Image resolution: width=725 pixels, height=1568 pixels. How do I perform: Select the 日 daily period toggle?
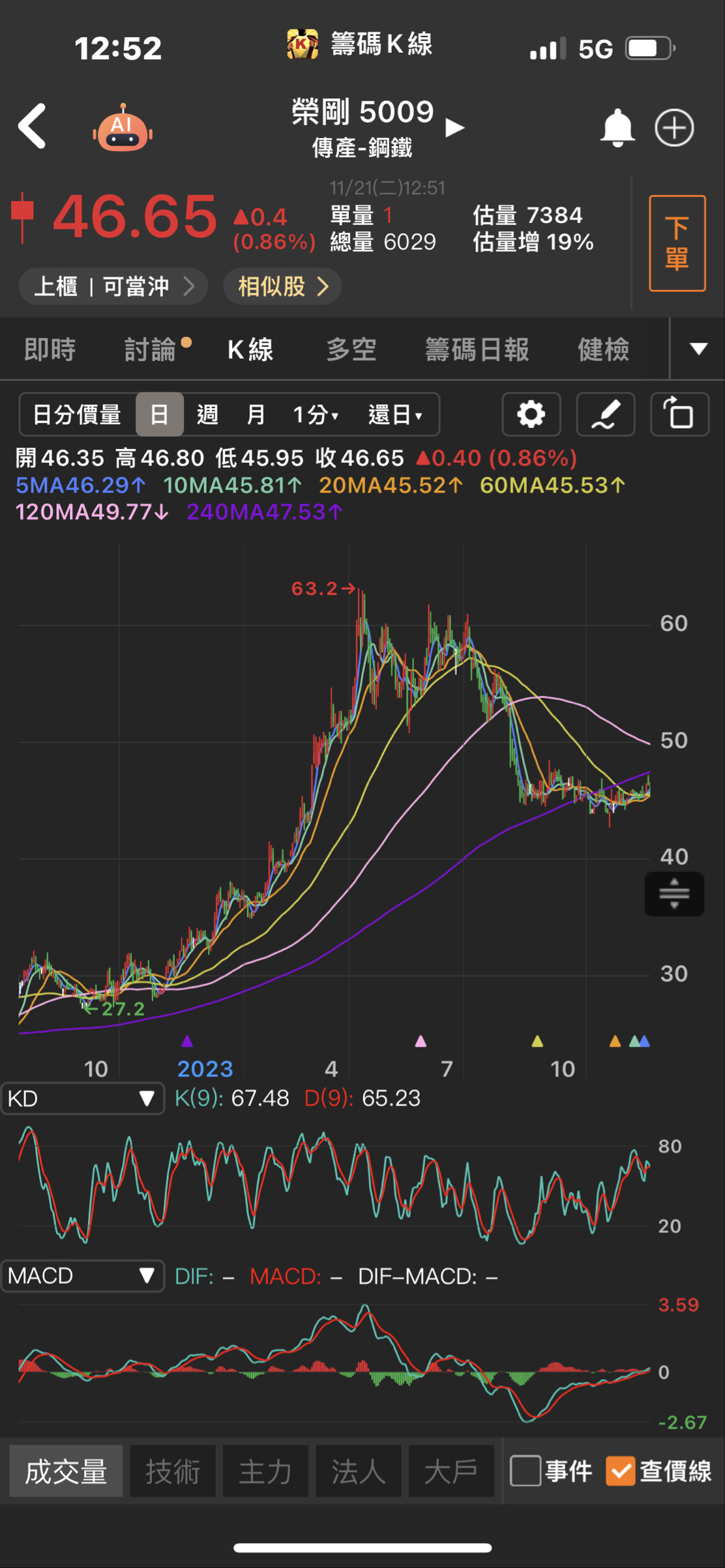pyautogui.click(x=159, y=414)
